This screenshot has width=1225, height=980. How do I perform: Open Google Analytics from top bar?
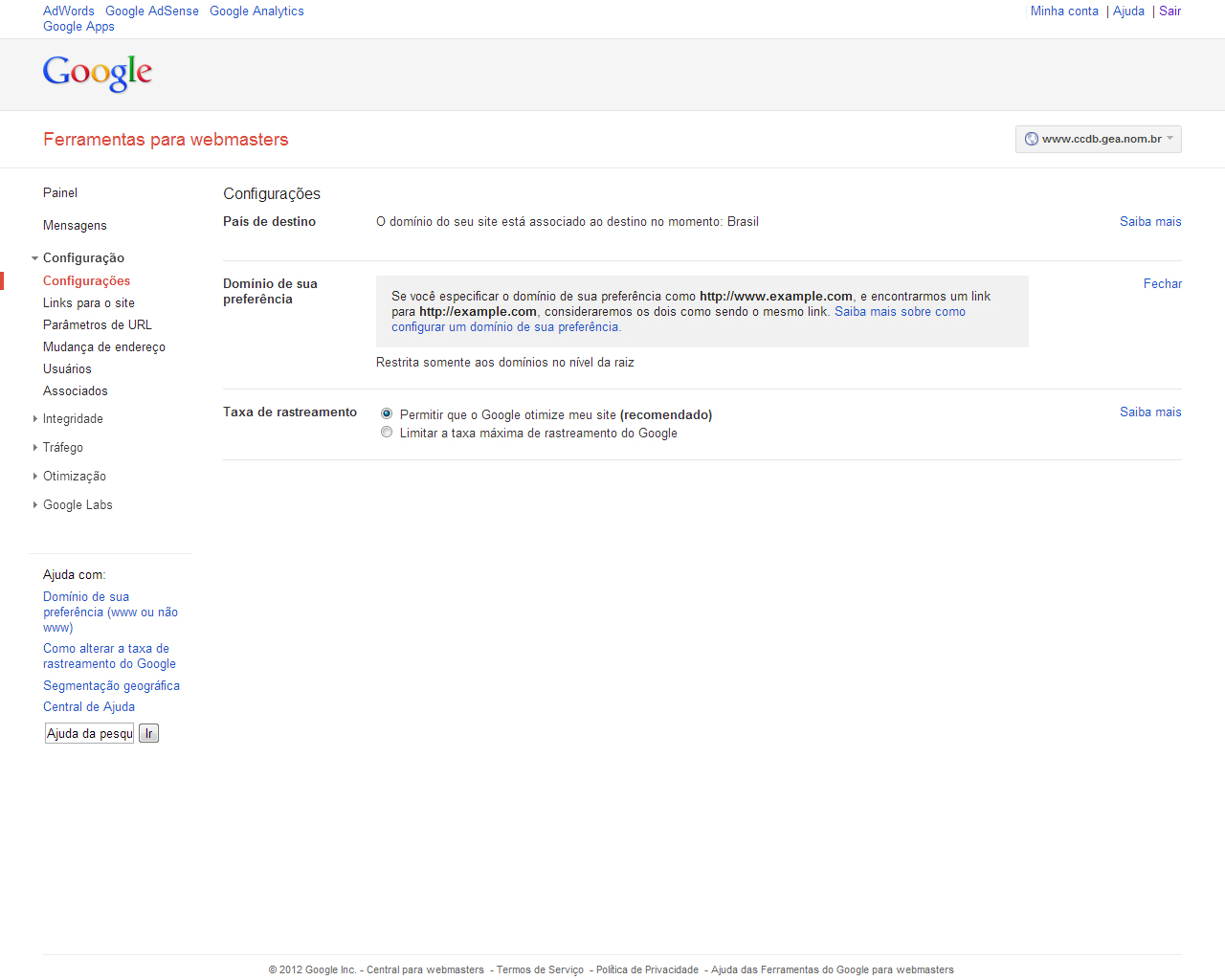[256, 11]
